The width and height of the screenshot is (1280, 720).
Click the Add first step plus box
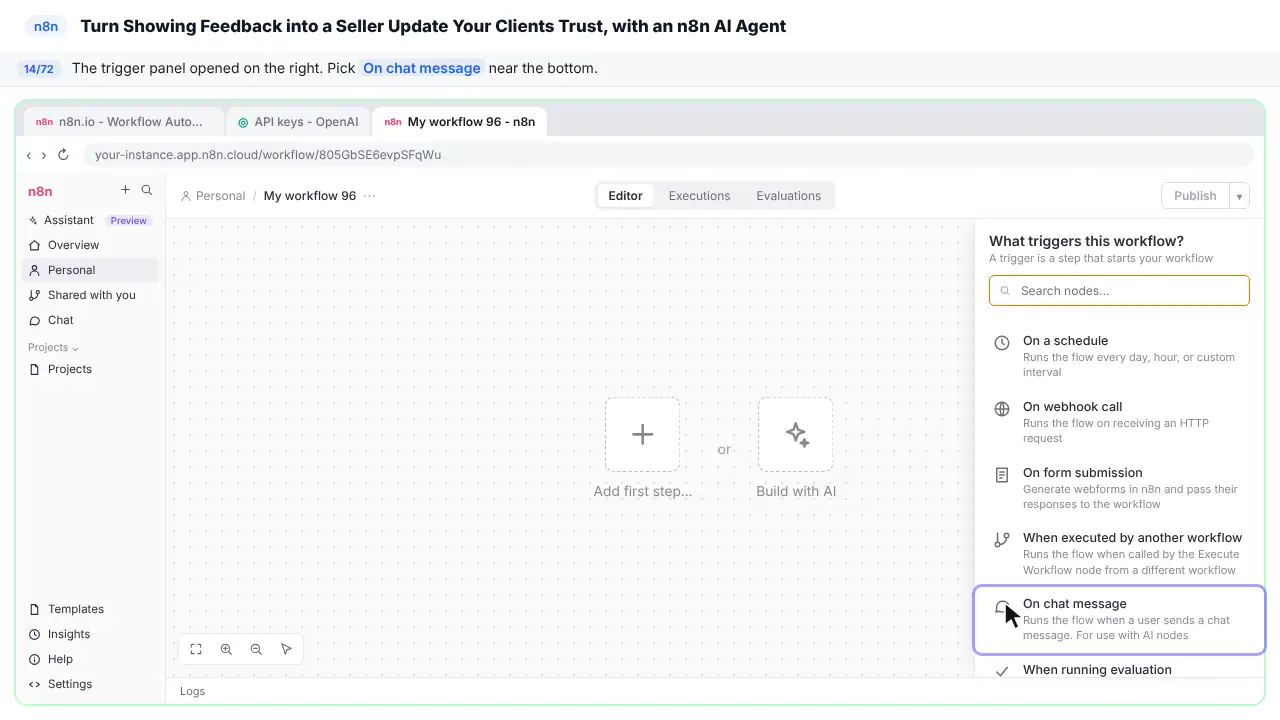click(642, 434)
